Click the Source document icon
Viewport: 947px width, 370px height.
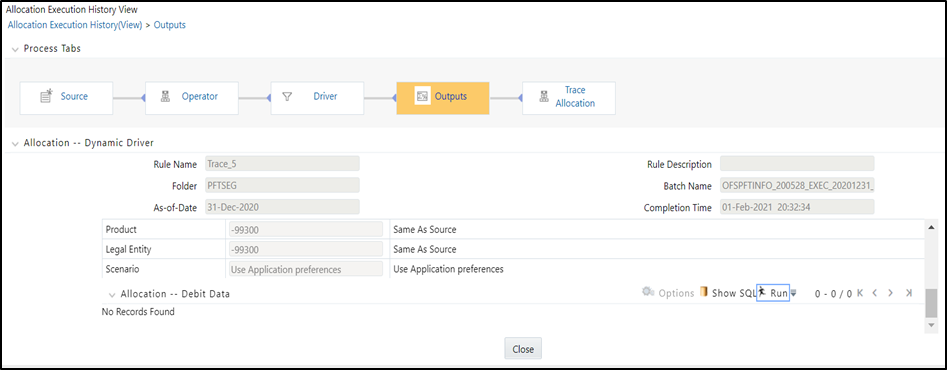[x=47, y=96]
